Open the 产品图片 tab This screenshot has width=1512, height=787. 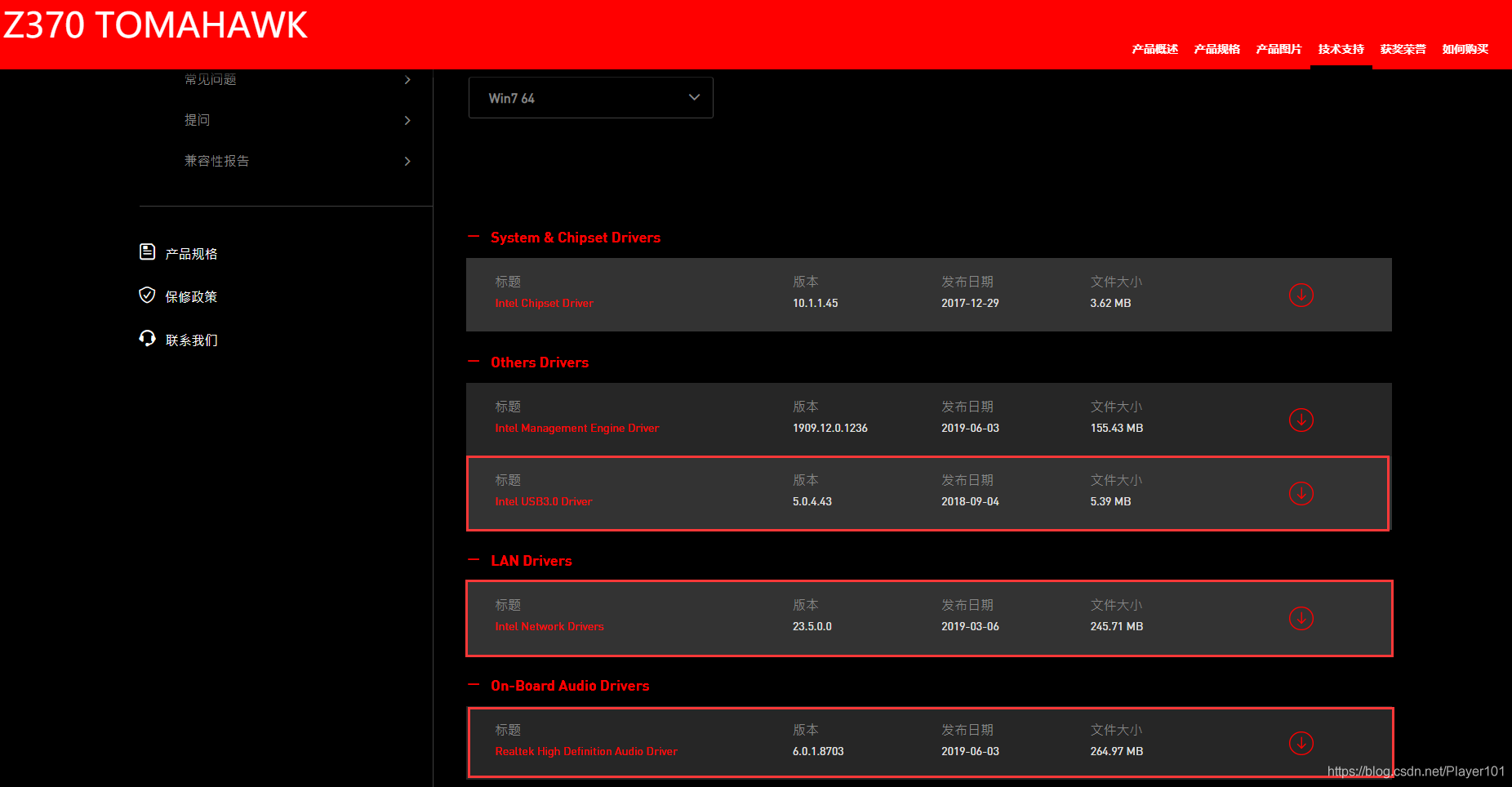tap(1279, 49)
